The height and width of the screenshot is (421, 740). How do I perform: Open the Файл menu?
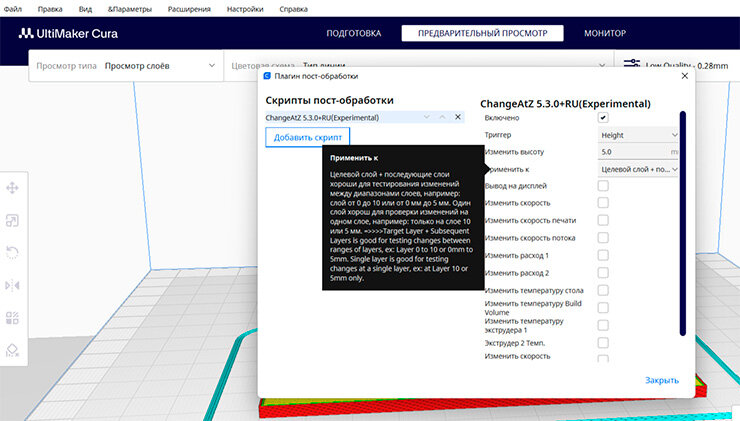click(x=13, y=9)
